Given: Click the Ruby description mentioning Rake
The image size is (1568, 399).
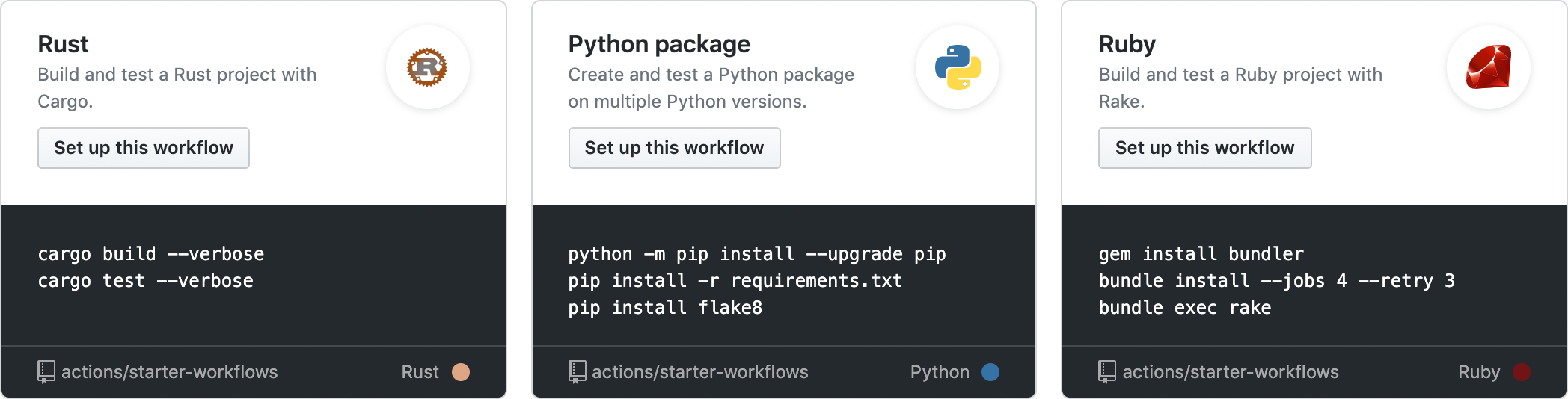Looking at the screenshot, I should (1240, 88).
